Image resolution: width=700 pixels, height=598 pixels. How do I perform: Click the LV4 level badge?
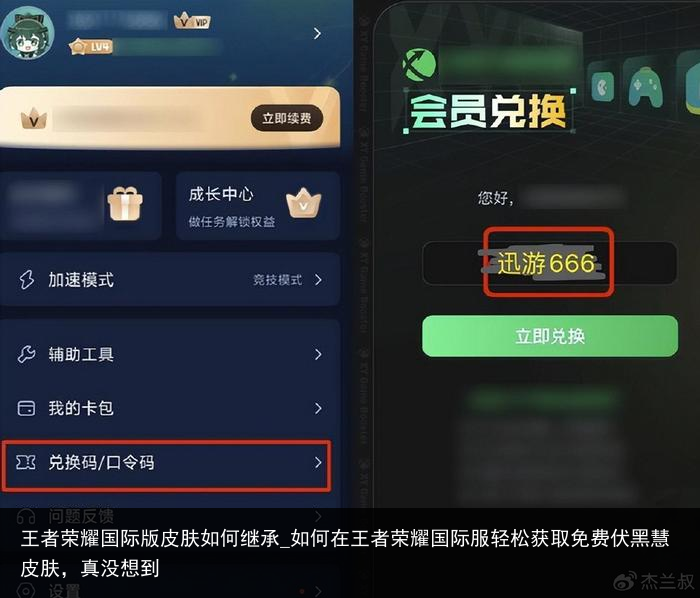(x=92, y=46)
